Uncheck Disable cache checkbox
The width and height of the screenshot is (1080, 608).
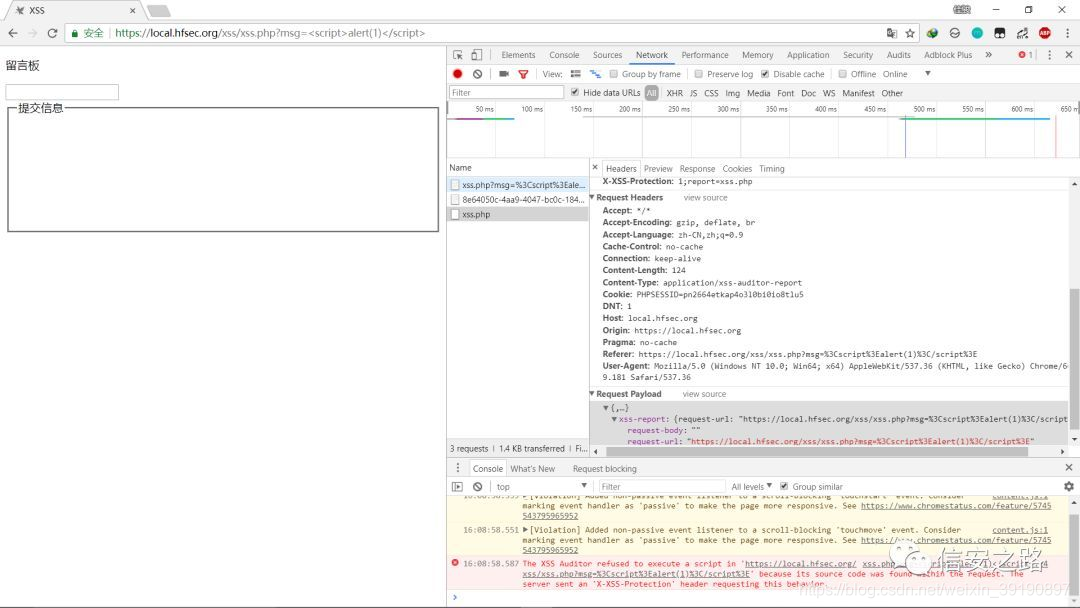765,74
